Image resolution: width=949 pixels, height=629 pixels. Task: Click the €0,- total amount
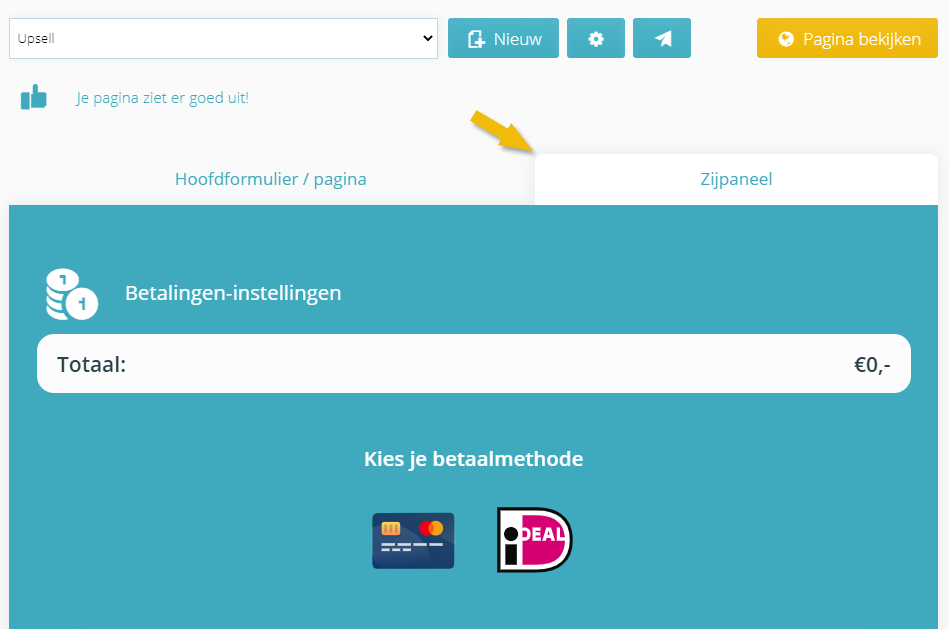coord(872,364)
